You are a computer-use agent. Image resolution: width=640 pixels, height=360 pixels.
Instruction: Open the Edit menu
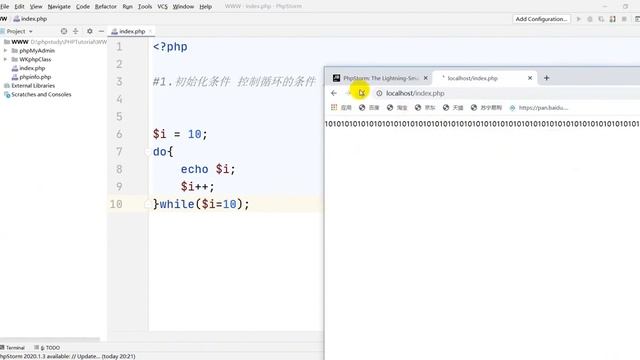[19, 7]
